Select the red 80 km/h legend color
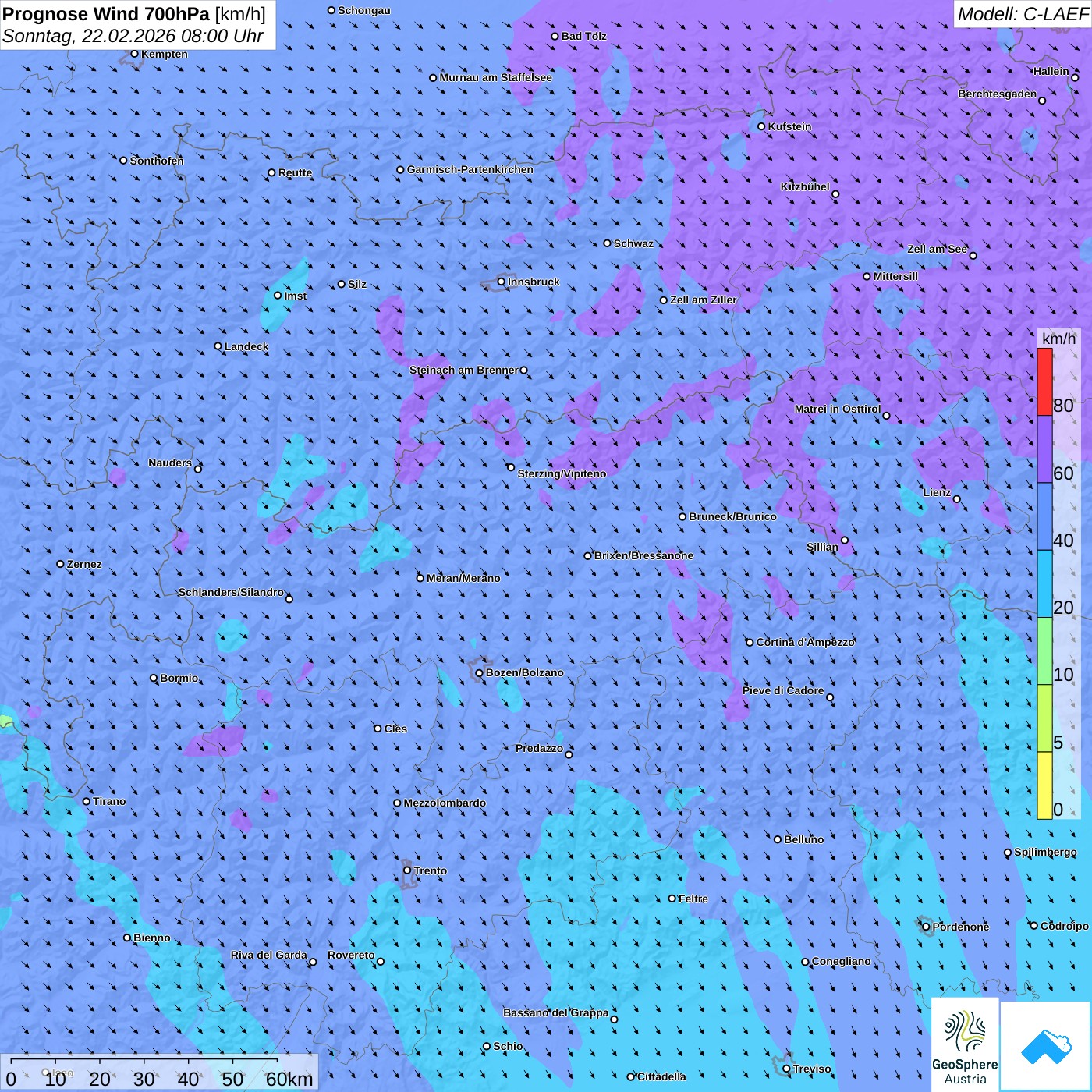The image size is (1092, 1092). point(1044,381)
